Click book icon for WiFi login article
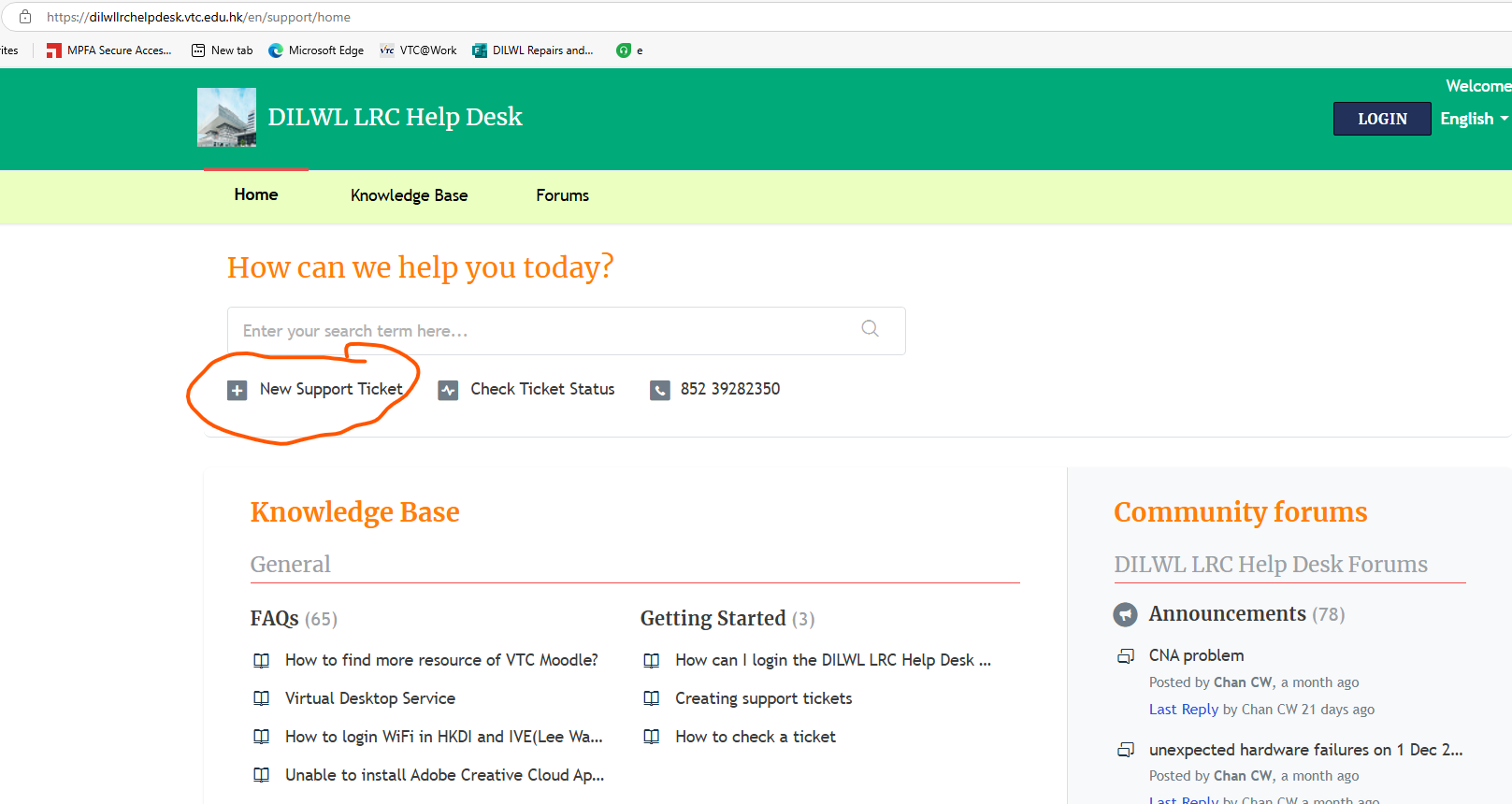The height and width of the screenshot is (804, 1512). pos(262,737)
